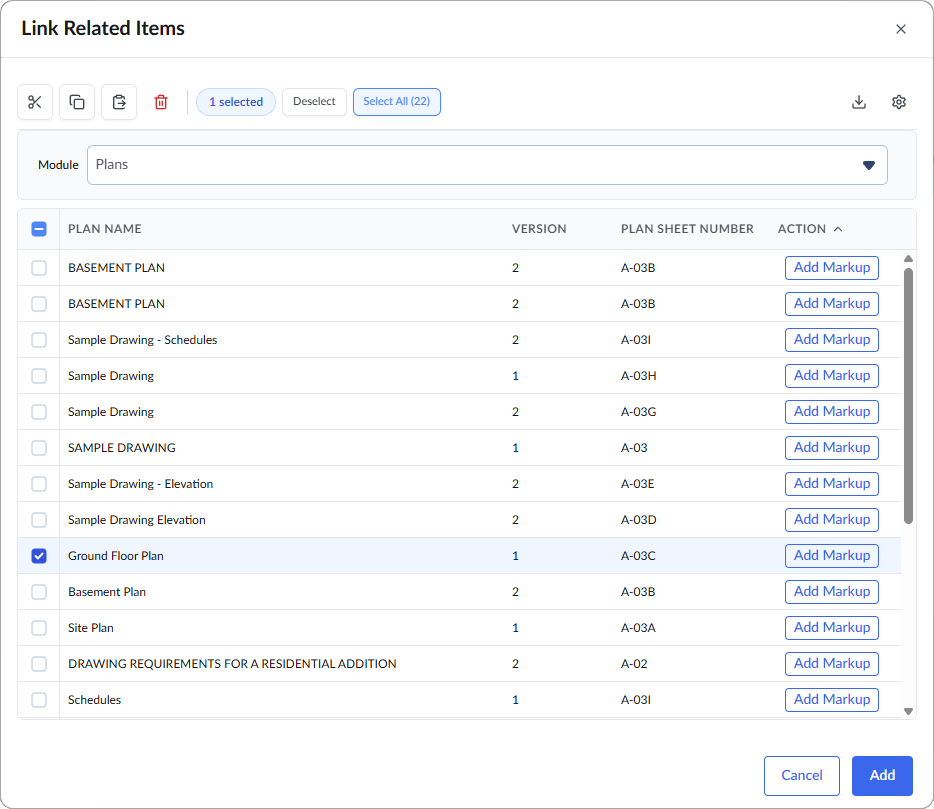Close the Link Related Items dialog
Image resolution: width=934 pixels, height=809 pixels.
point(901,29)
